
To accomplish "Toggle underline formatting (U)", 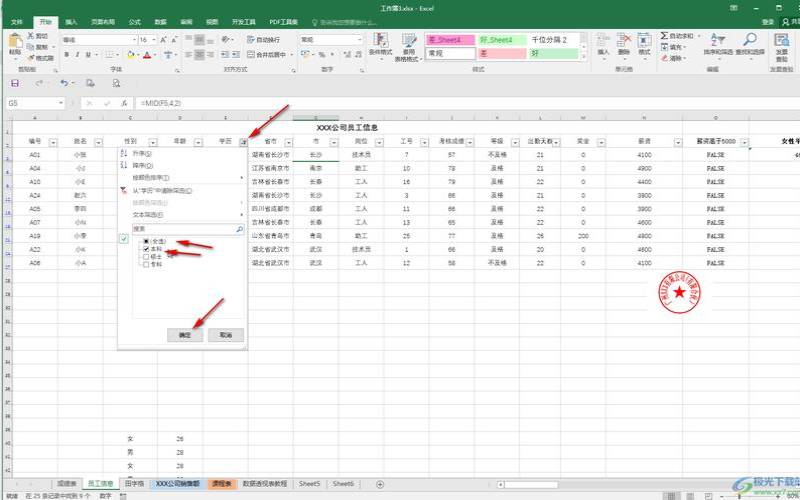I will [88, 55].
